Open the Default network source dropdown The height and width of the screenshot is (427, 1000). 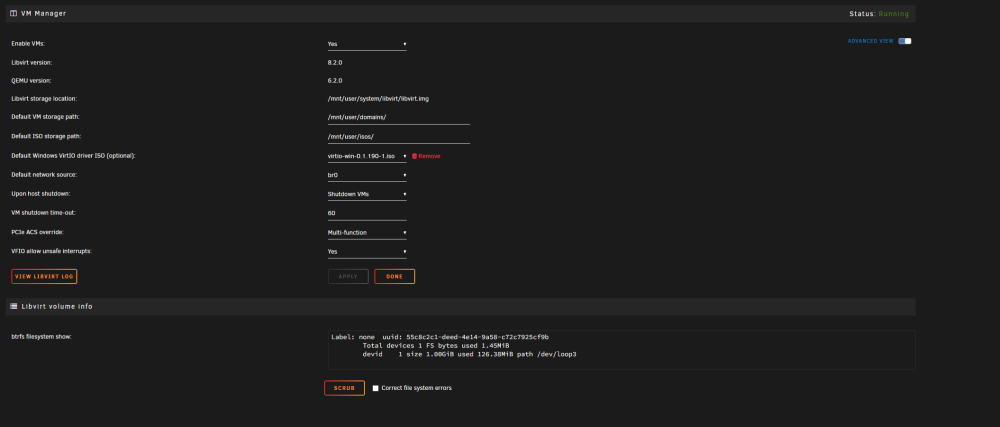click(367, 175)
